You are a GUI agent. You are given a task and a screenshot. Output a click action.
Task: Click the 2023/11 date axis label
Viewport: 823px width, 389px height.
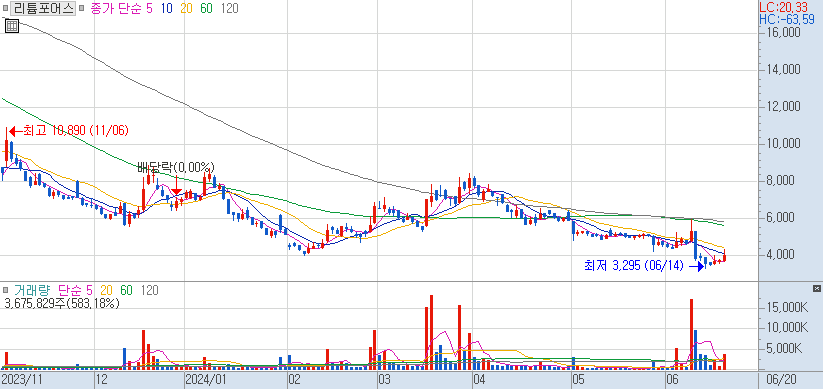[22, 379]
